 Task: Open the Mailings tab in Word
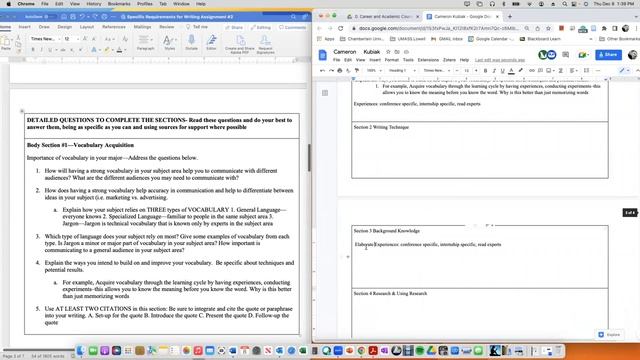(142, 27)
